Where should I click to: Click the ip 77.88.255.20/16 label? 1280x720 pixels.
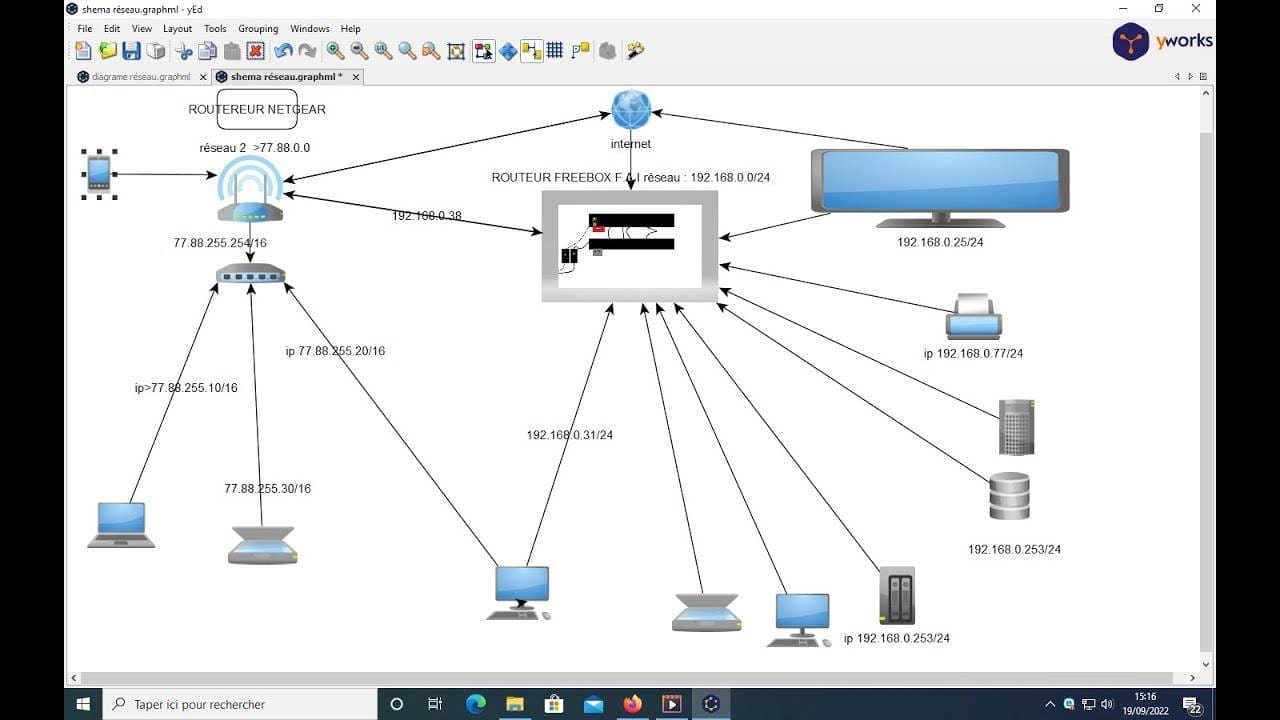click(335, 351)
